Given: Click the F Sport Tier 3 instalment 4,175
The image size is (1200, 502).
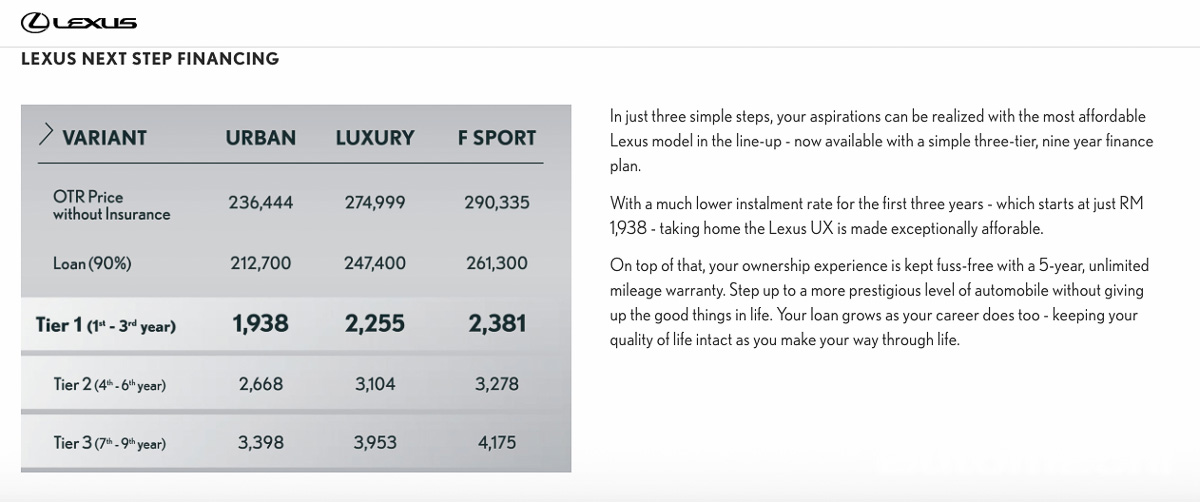Looking at the screenshot, I should (x=497, y=442).
